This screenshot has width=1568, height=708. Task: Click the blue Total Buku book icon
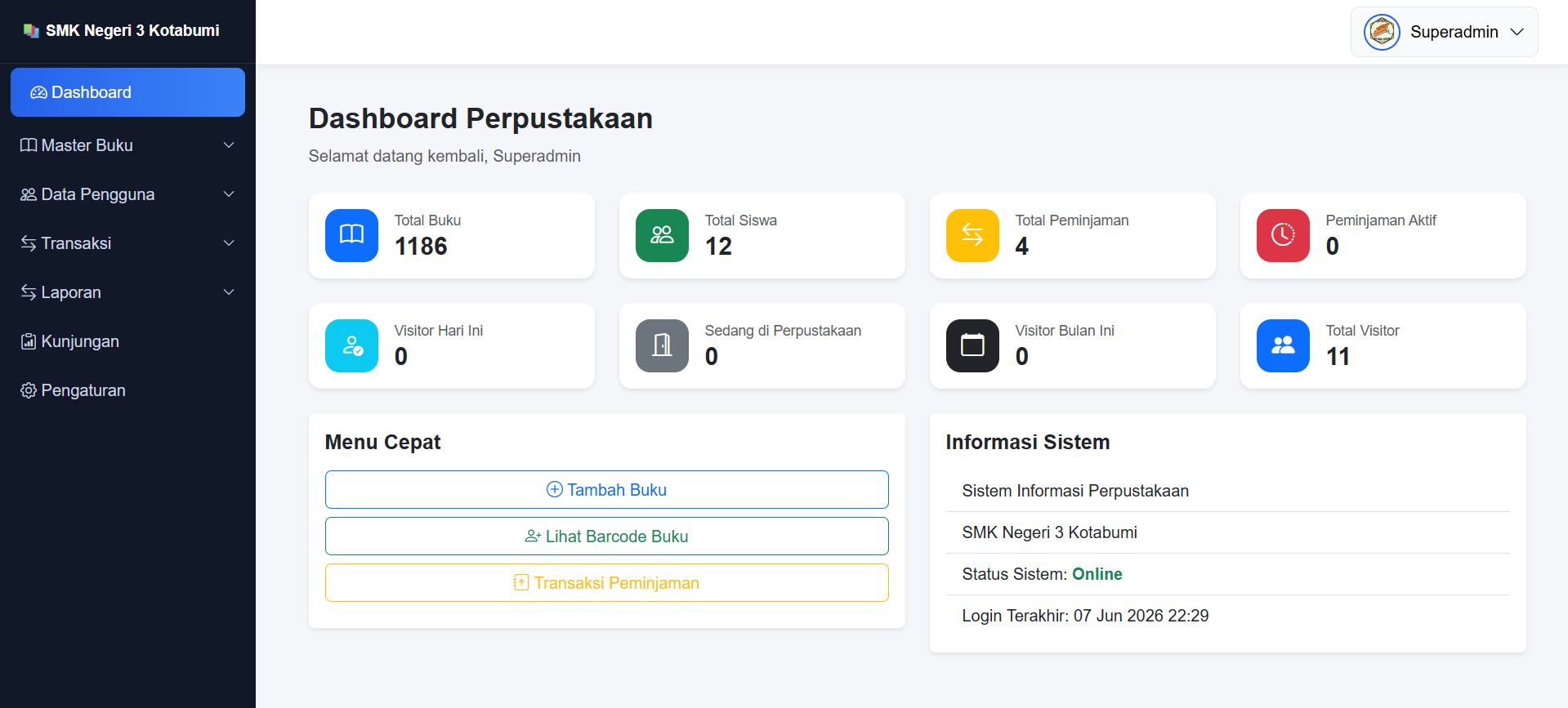[x=351, y=235]
